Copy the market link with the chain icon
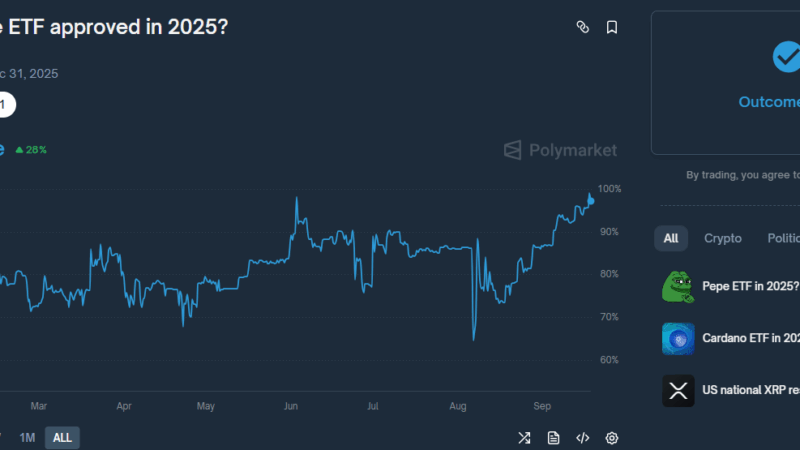 pos(583,27)
